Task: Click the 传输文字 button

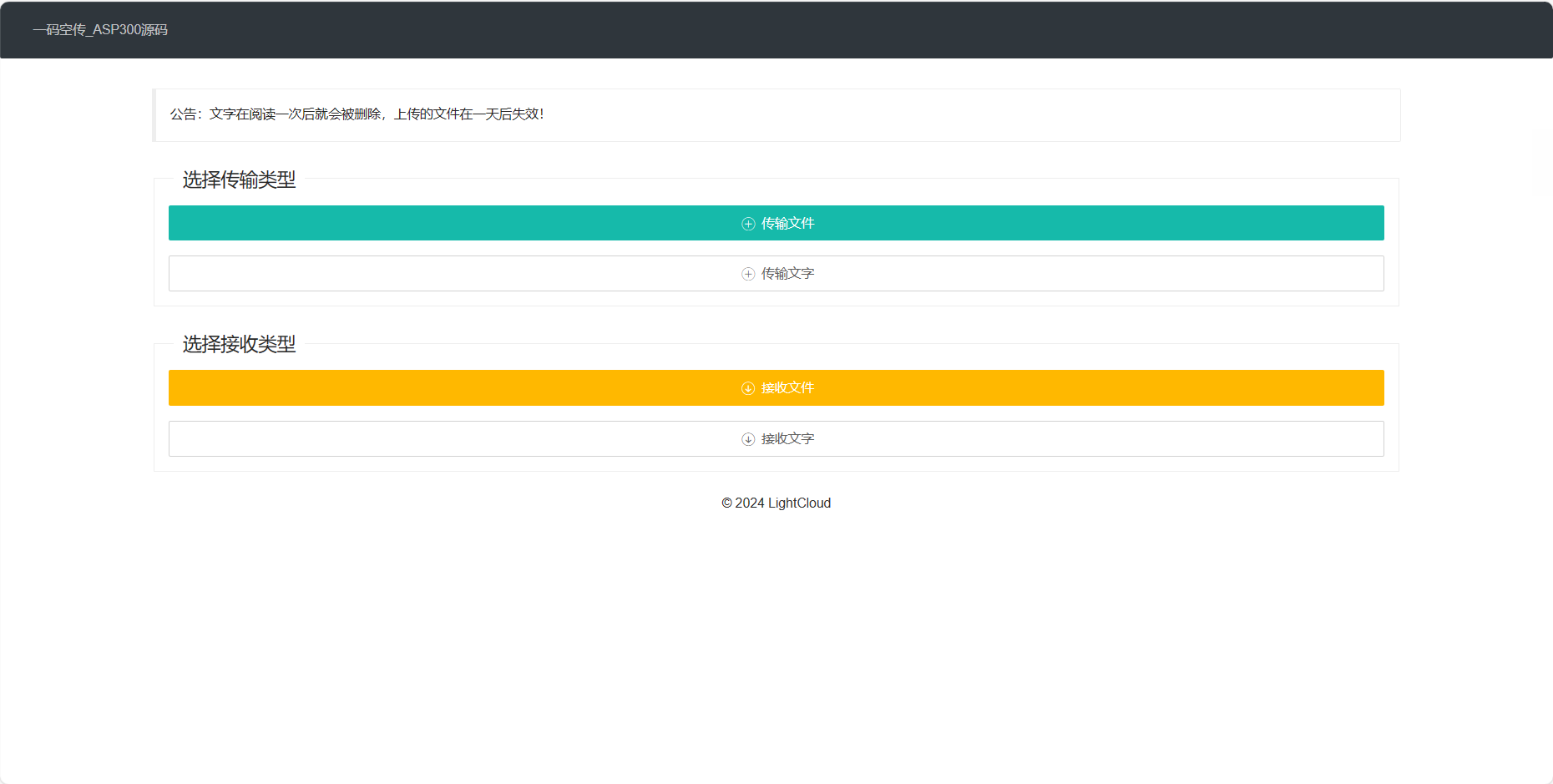Action: coord(776,274)
